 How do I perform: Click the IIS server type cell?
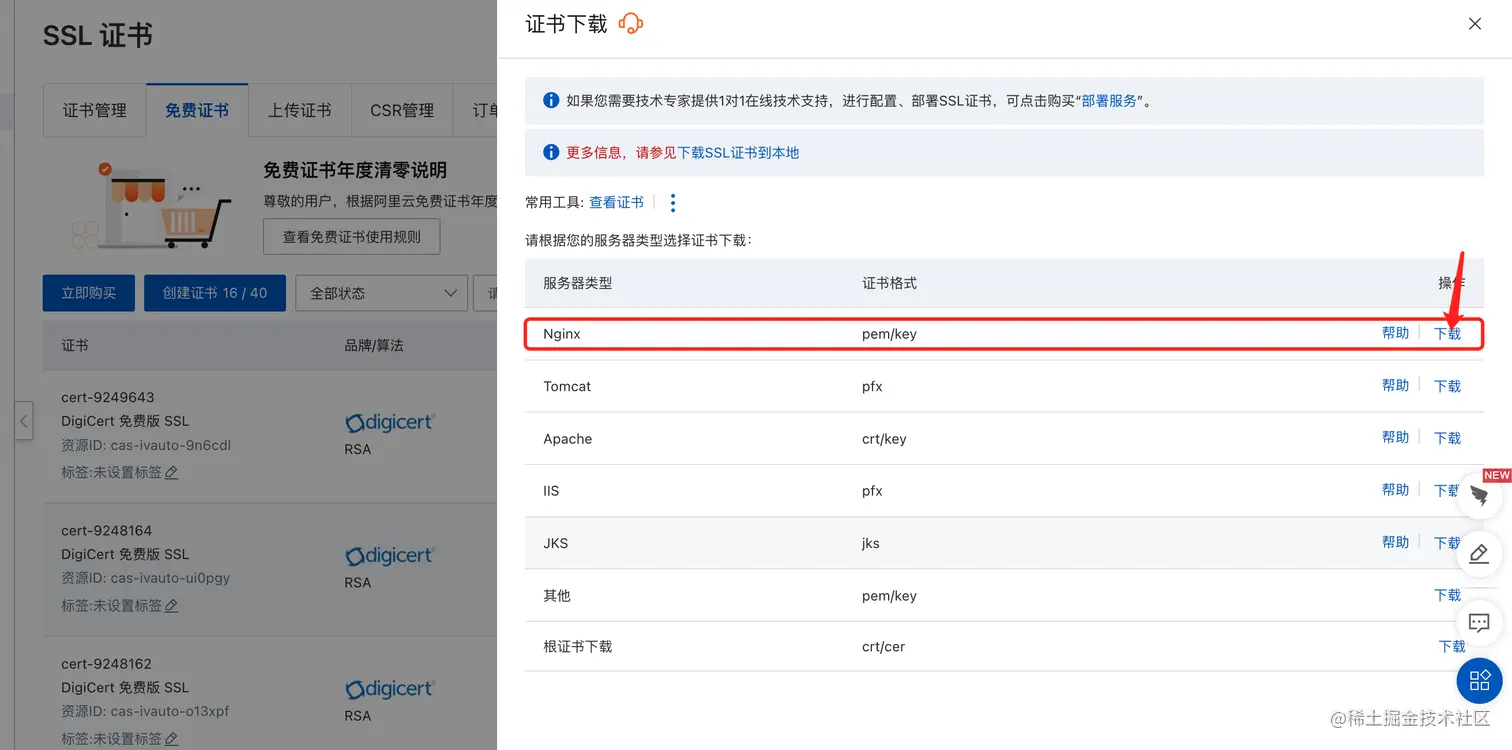(551, 491)
